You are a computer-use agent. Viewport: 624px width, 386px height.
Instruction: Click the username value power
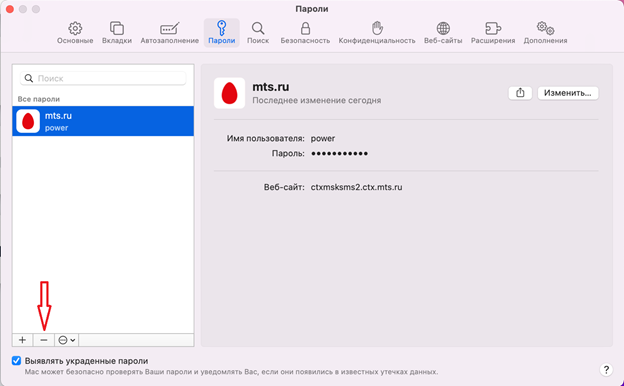(323, 138)
